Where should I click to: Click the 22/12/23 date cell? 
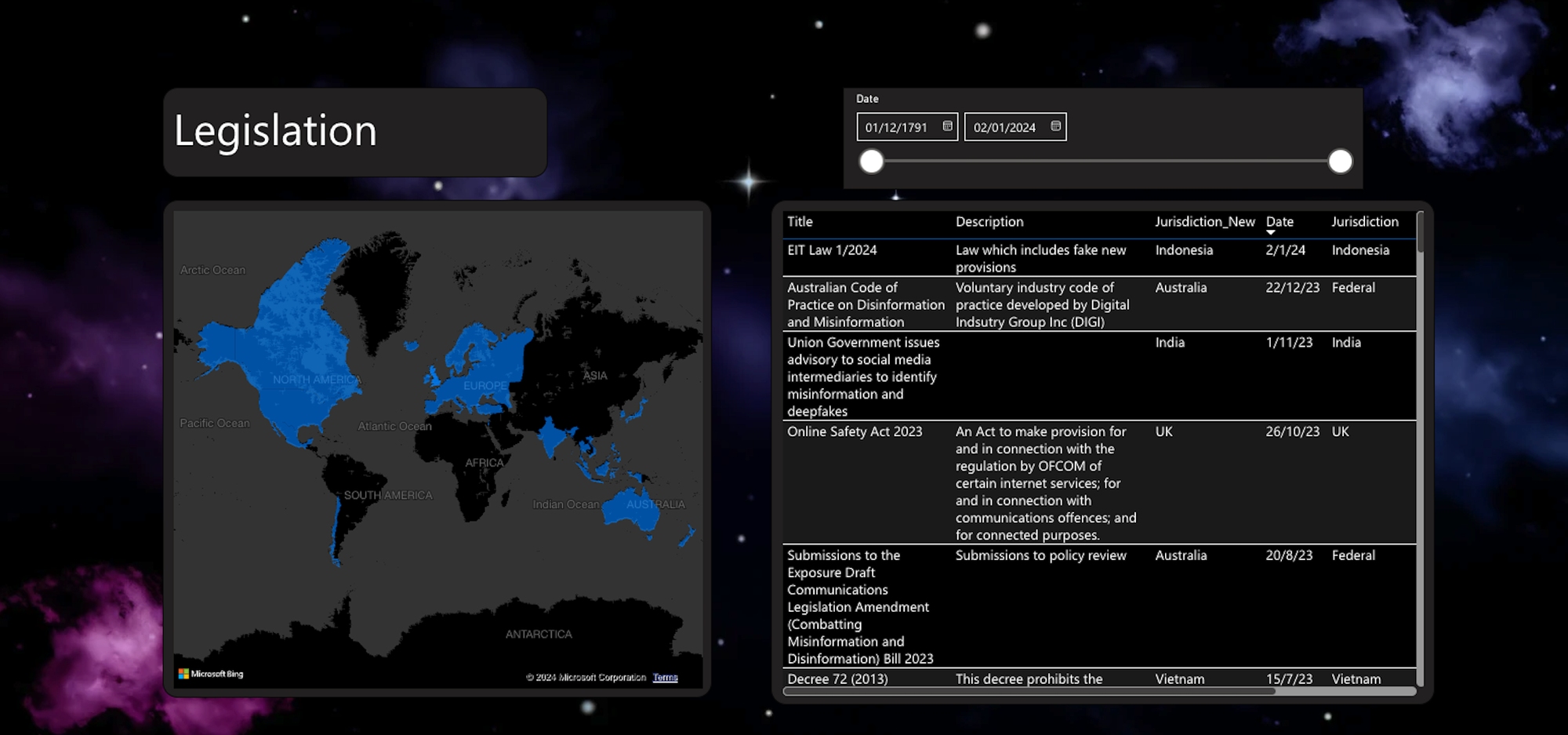(x=1292, y=288)
